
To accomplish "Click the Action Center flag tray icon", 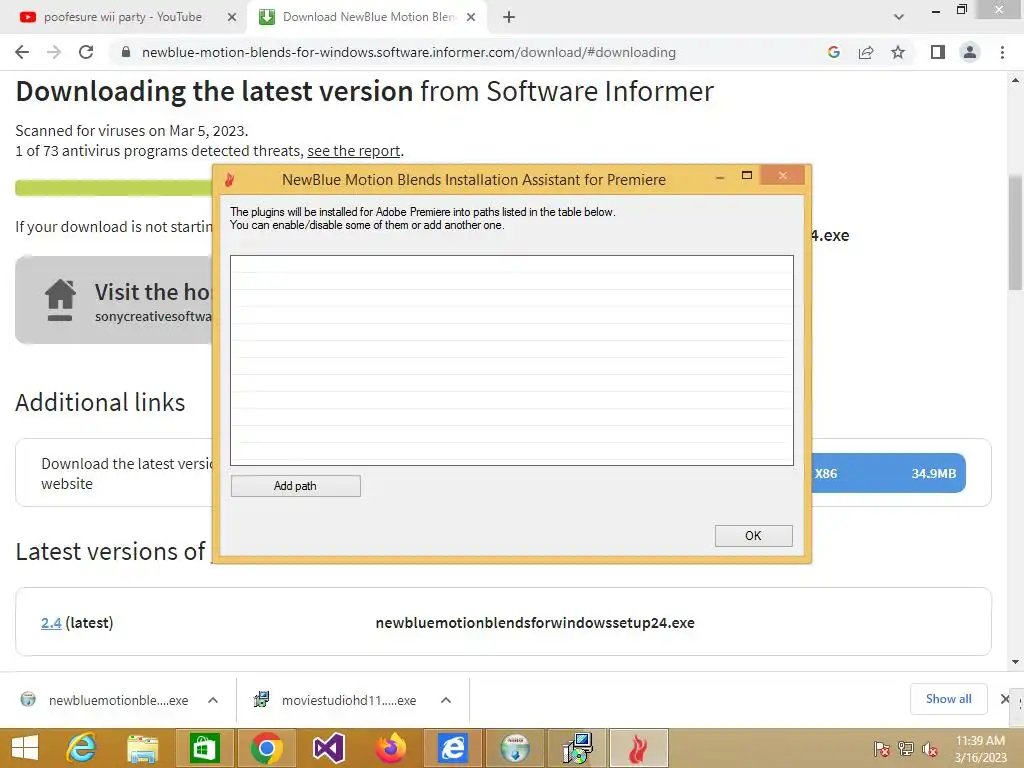I will click(881, 749).
